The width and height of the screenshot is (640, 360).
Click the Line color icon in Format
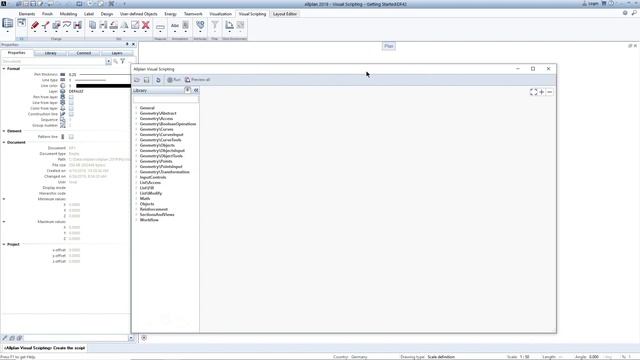pyautogui.click(x=62, y=86)
